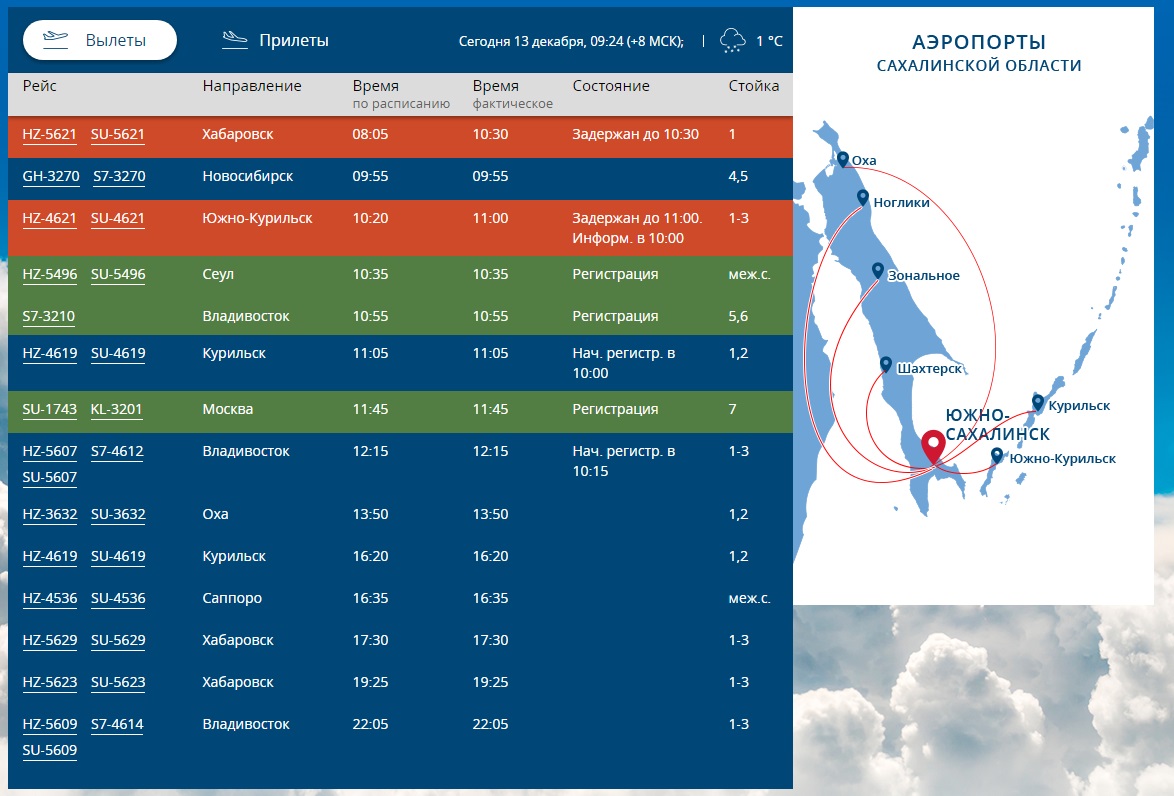Open flight S7-3270 to Новосибирск

click(x=119, y=177)
